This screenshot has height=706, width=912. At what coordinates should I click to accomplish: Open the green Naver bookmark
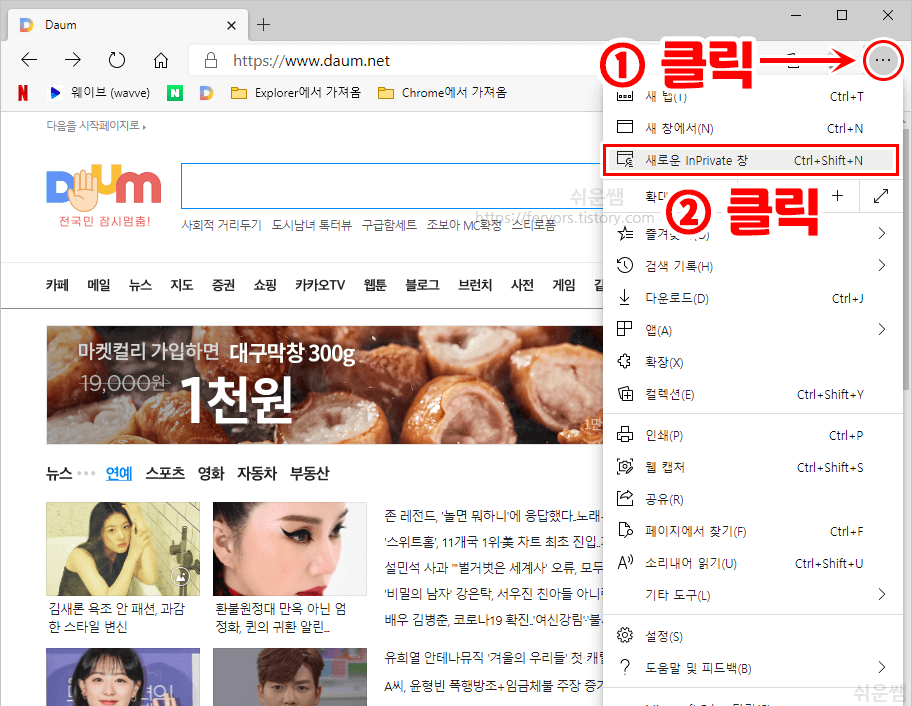pos(174,92)
